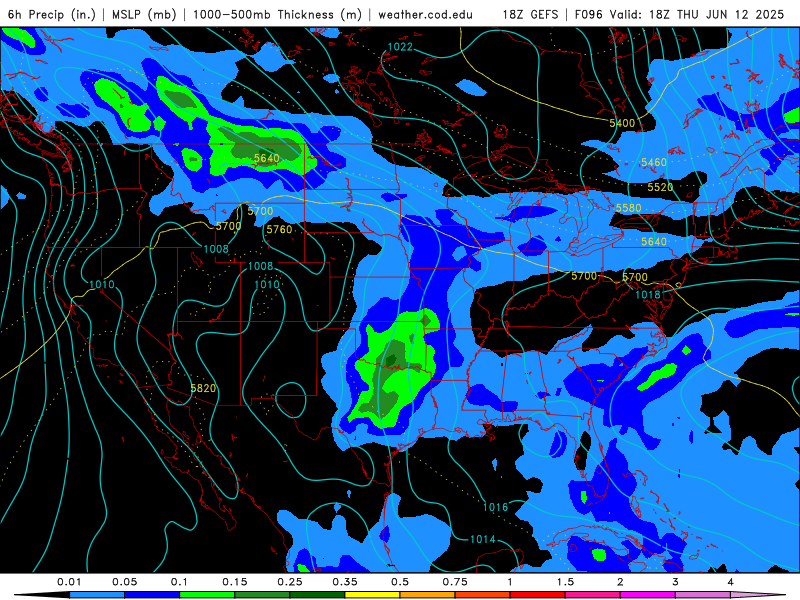Click the 0.01 value on the precip scale
The width and height of the screenshot is (800, 600).
pyautogui.click(x=69, y=582)
